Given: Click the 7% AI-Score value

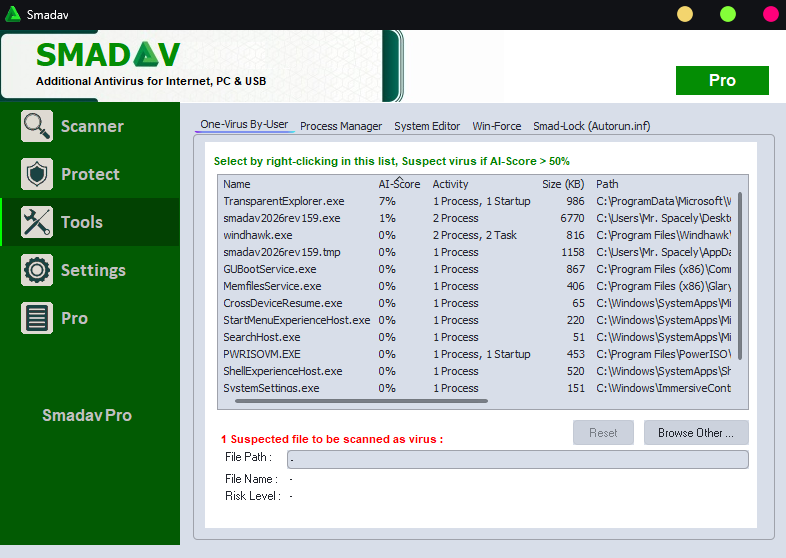Looking at the screenshot, I should pos(387,201).
